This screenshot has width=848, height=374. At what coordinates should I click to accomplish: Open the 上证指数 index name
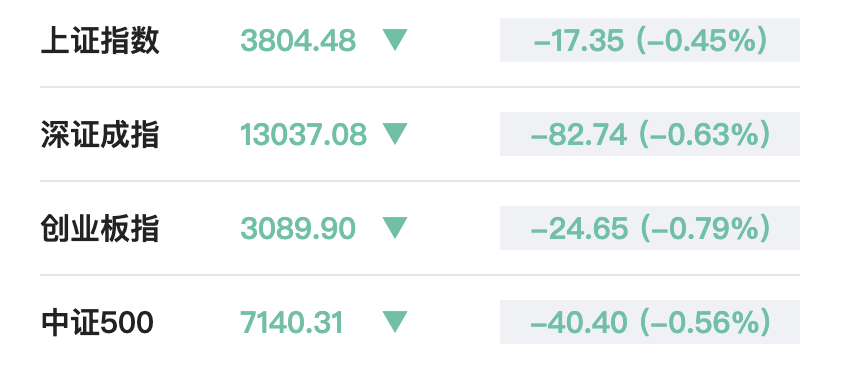pos(100,41)
